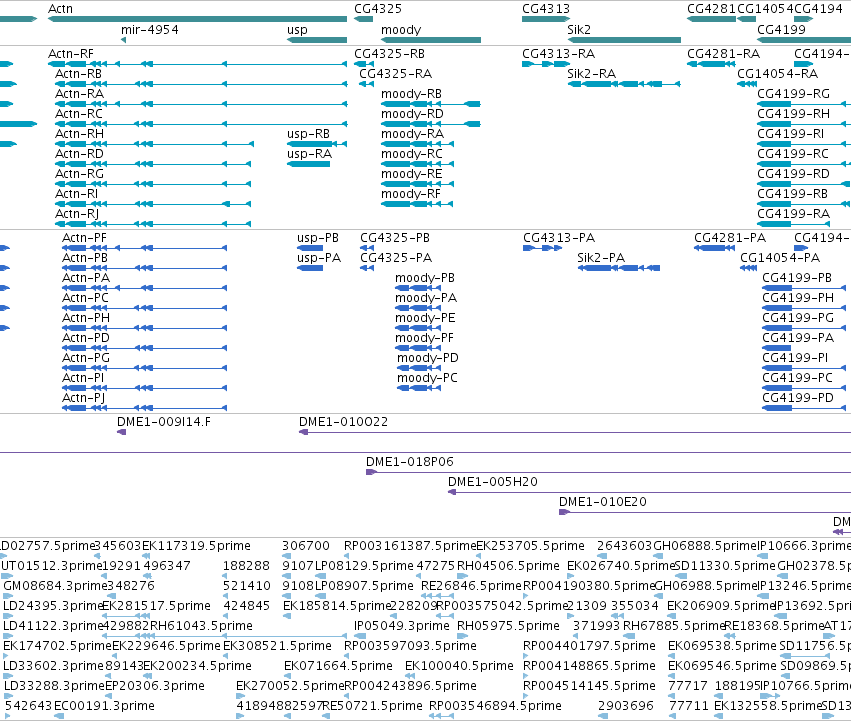Select the DME1-005H20 clone label
This screenshot has height=721, width=851.
pyautogui.click(x=493, y=482)
